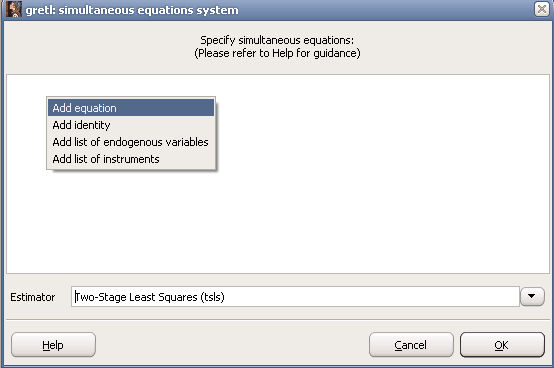554x368 pixels.
Task: Click the gretl application icon in title bar
Action: point(14,9)
